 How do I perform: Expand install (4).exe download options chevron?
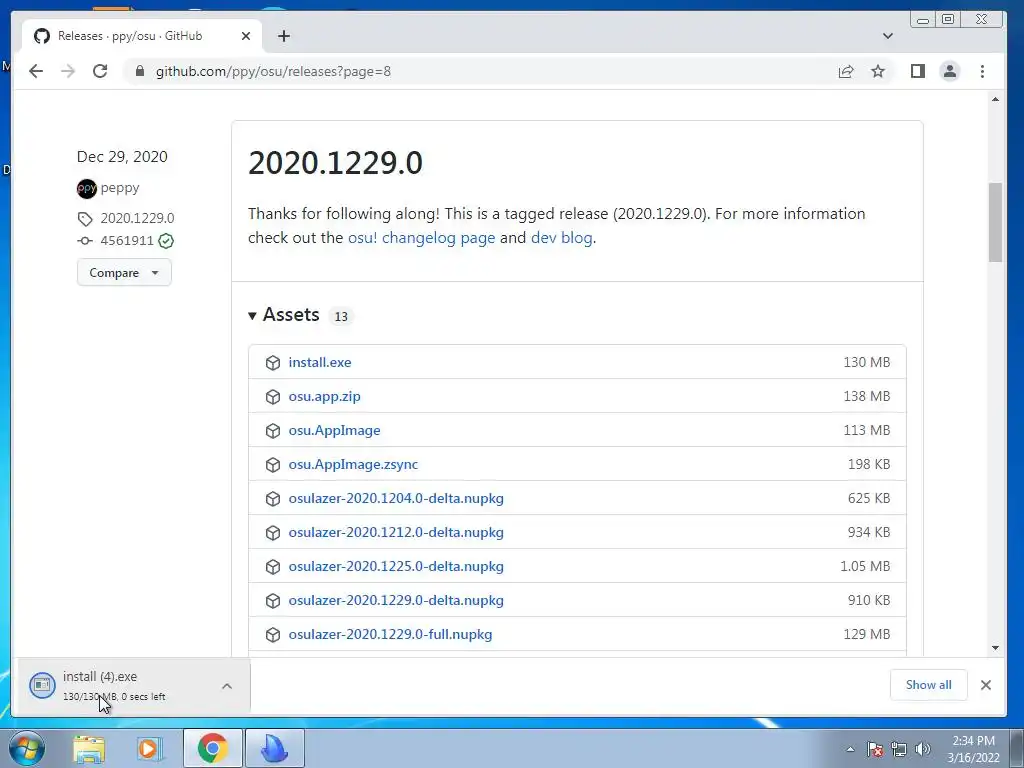[x=227, y=686]
